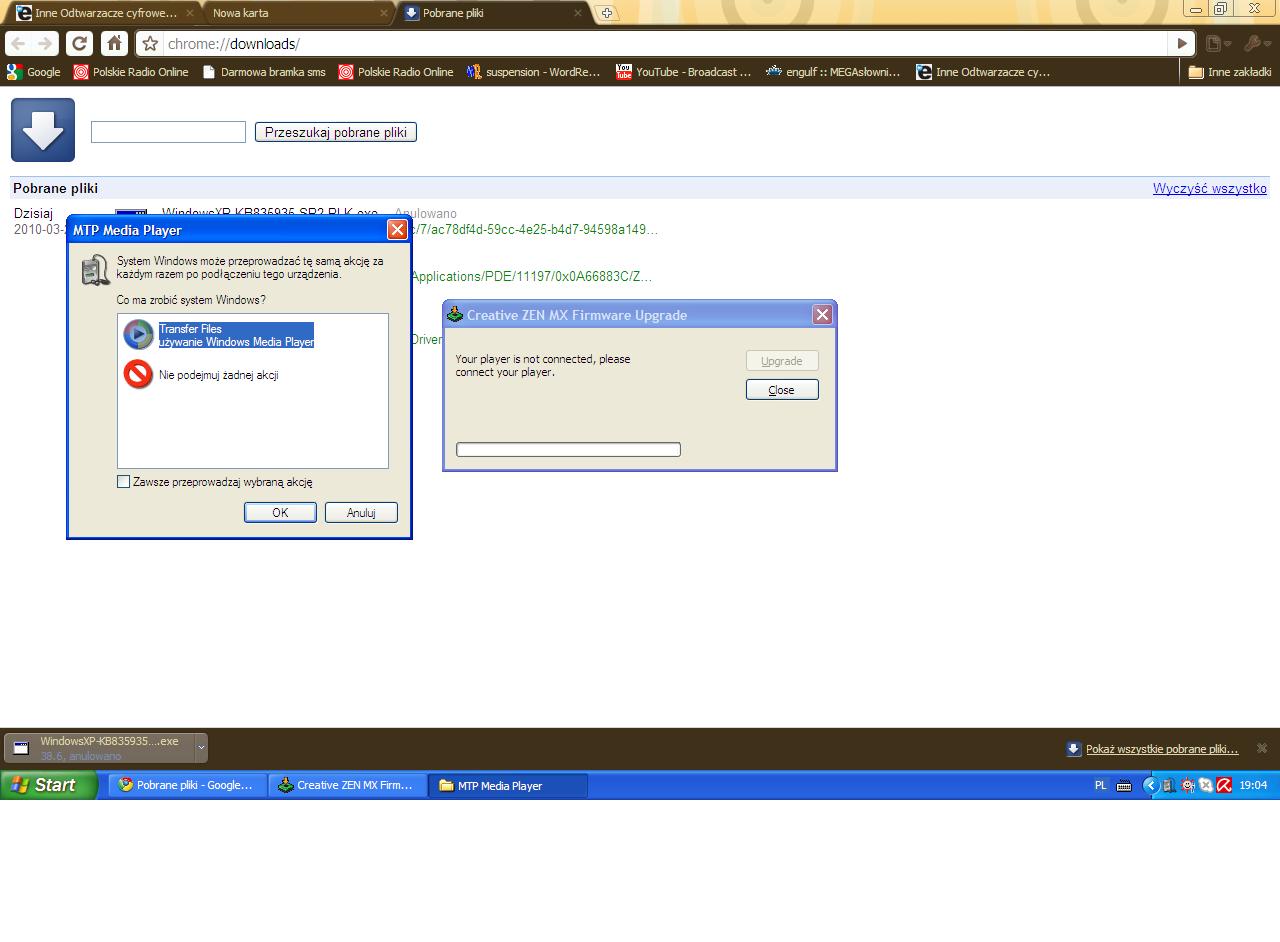Click the go arrow in the address bar

point(1182,44)
